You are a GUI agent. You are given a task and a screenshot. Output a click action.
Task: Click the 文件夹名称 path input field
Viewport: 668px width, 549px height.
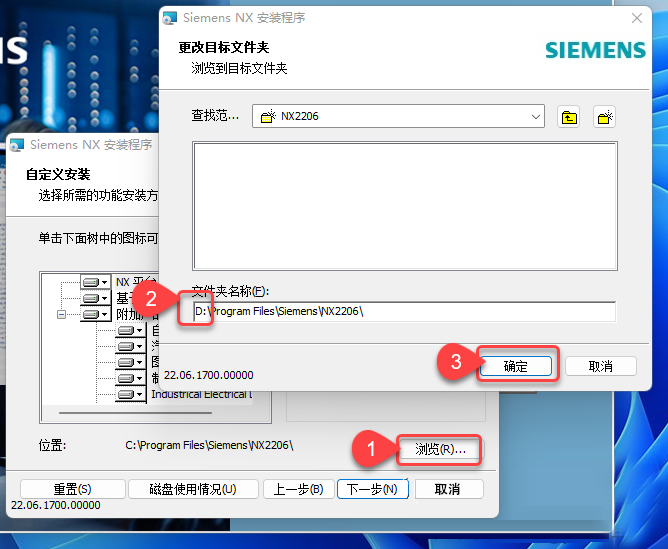click(404, 311)
